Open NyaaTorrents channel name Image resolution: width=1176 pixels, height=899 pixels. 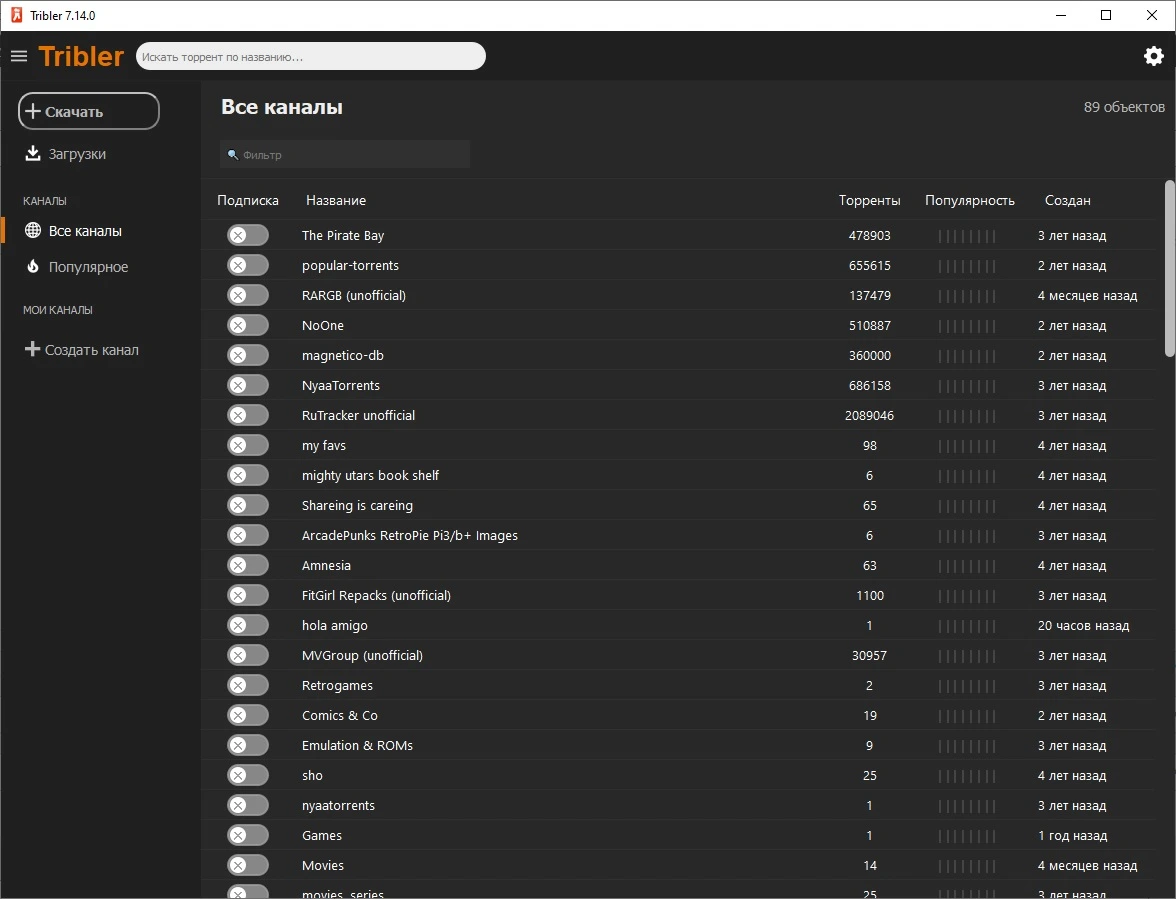pyautogui.click(x=340, y=385)
